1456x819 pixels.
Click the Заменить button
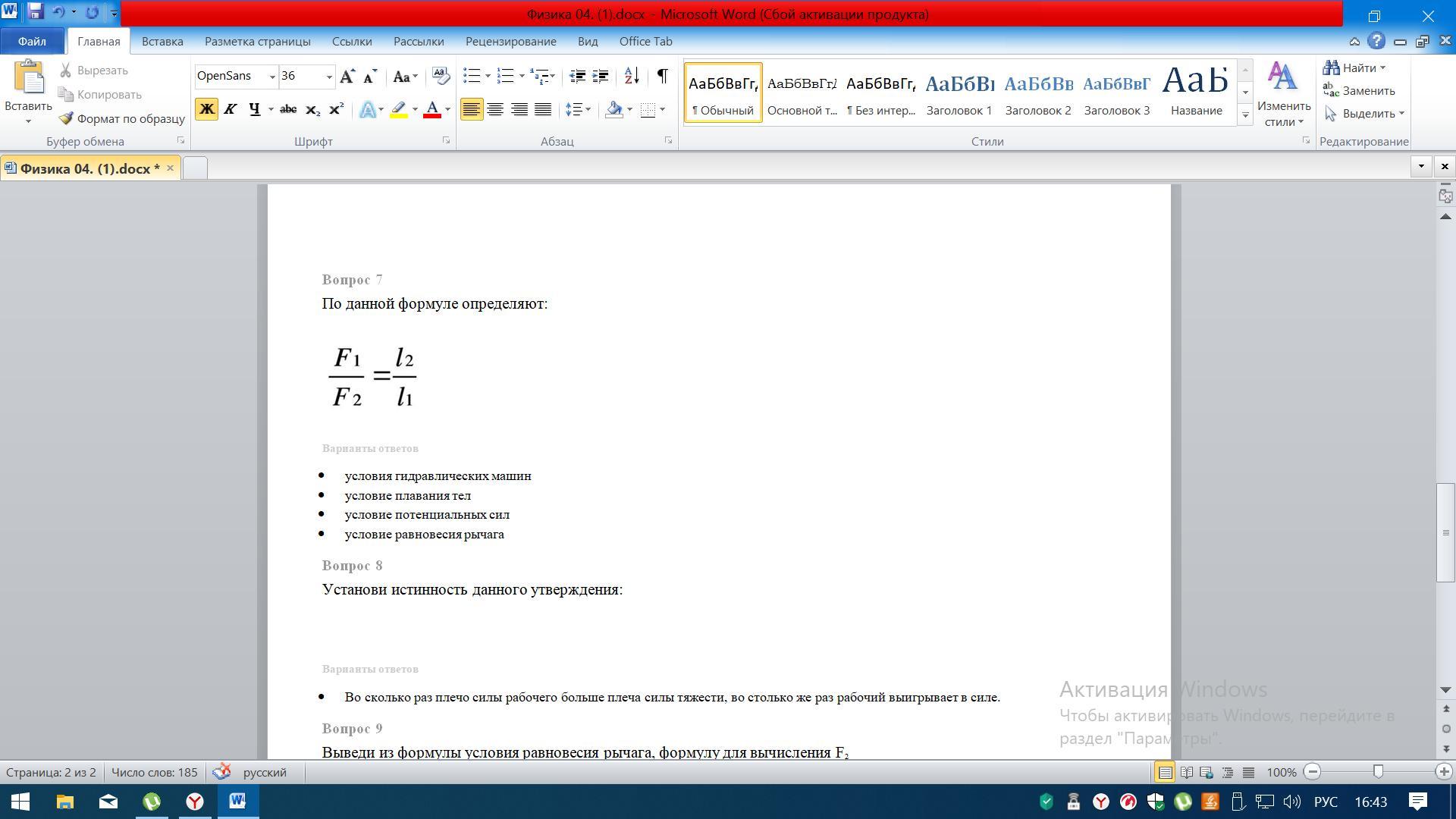[x=1360, y=90]
